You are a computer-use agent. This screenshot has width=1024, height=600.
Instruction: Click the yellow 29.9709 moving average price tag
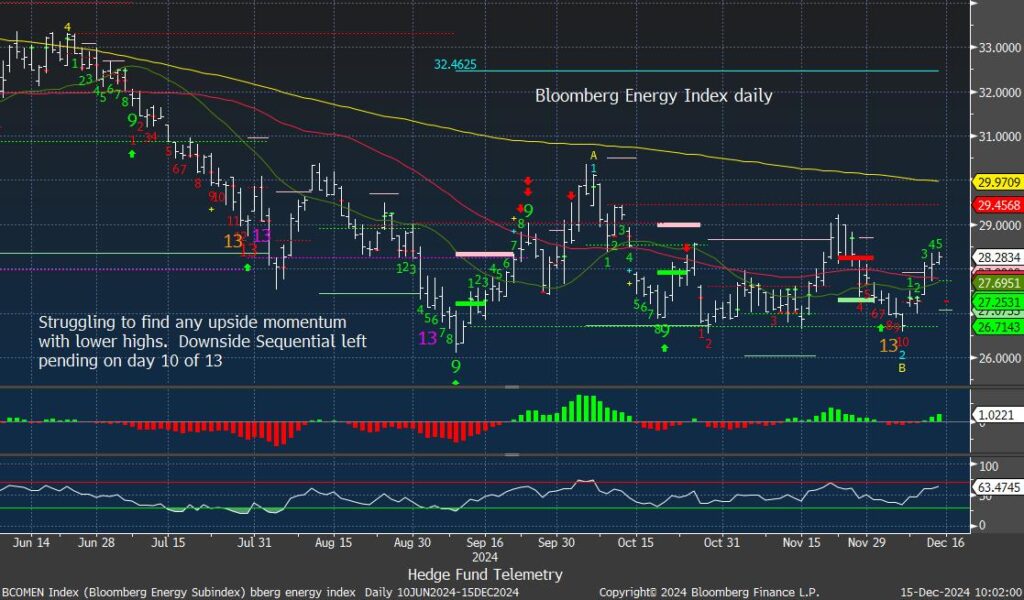[x=998, y=183]
